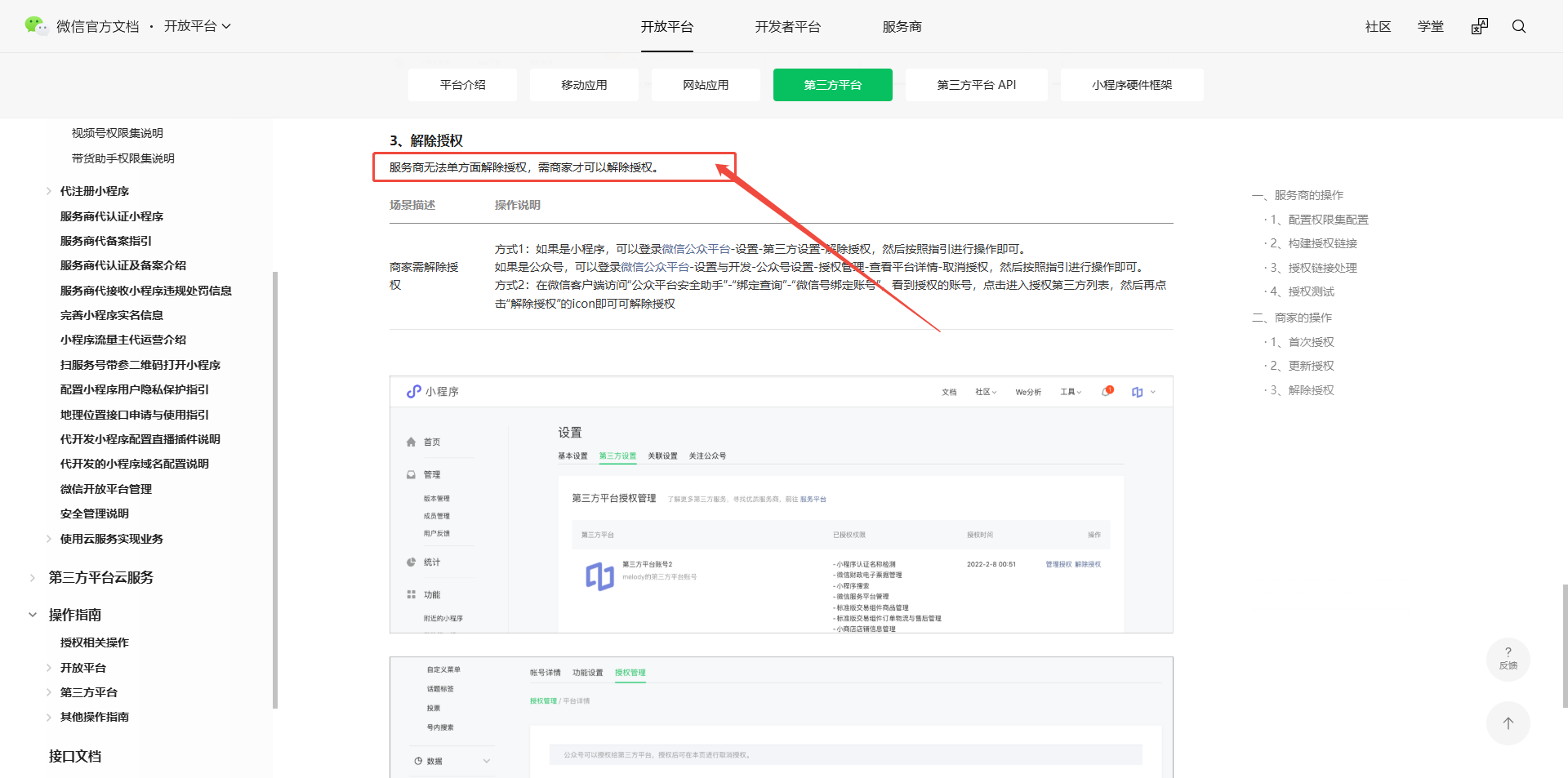
Task: Expand the 其他操作指南 sidebar item
Action: pyautogui.click(x=49, y=717)
